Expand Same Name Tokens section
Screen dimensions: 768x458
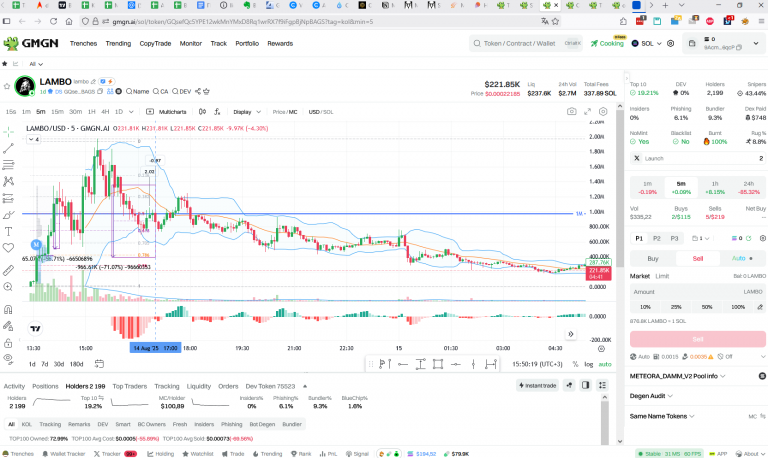pos(662,416)
